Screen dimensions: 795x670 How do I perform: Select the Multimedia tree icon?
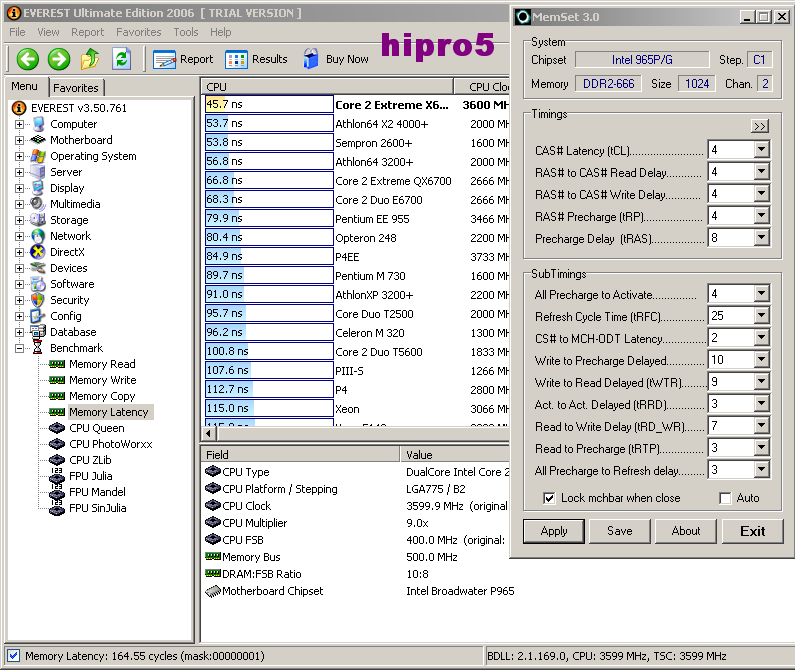(38, 204)
